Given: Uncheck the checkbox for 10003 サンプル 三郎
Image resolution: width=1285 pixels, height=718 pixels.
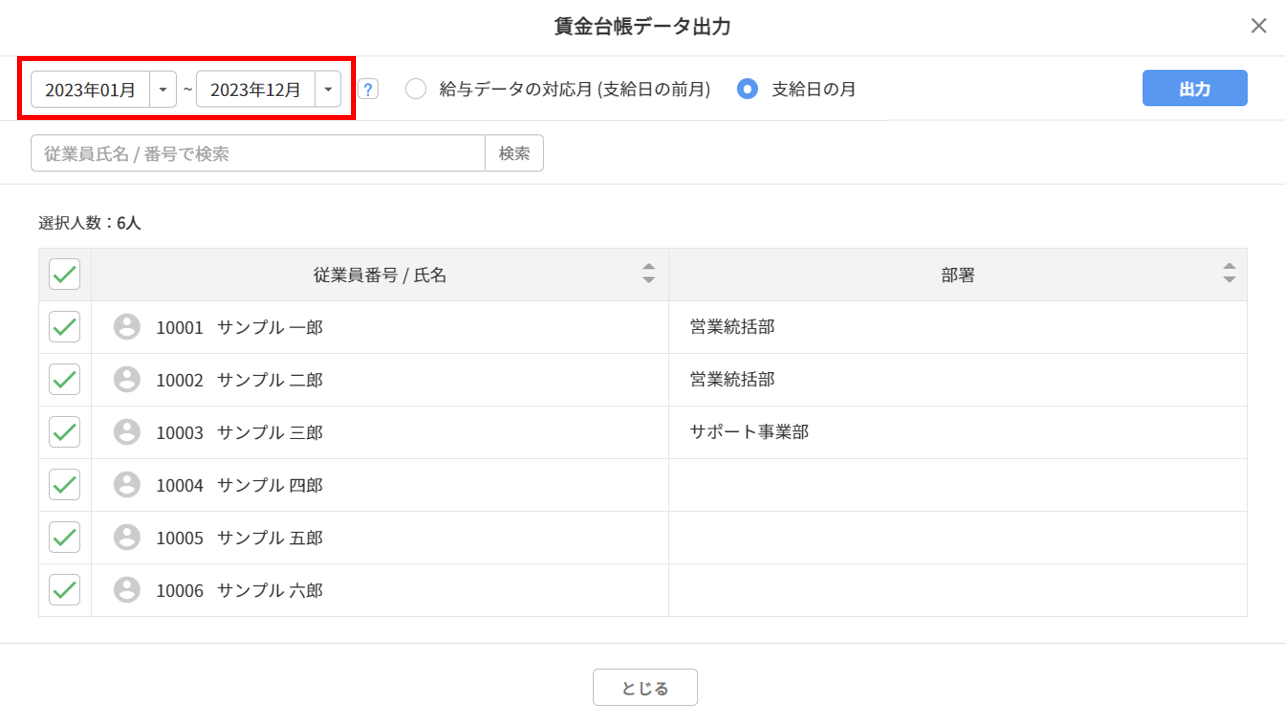Looking at the screenshot, I should 65,432.
